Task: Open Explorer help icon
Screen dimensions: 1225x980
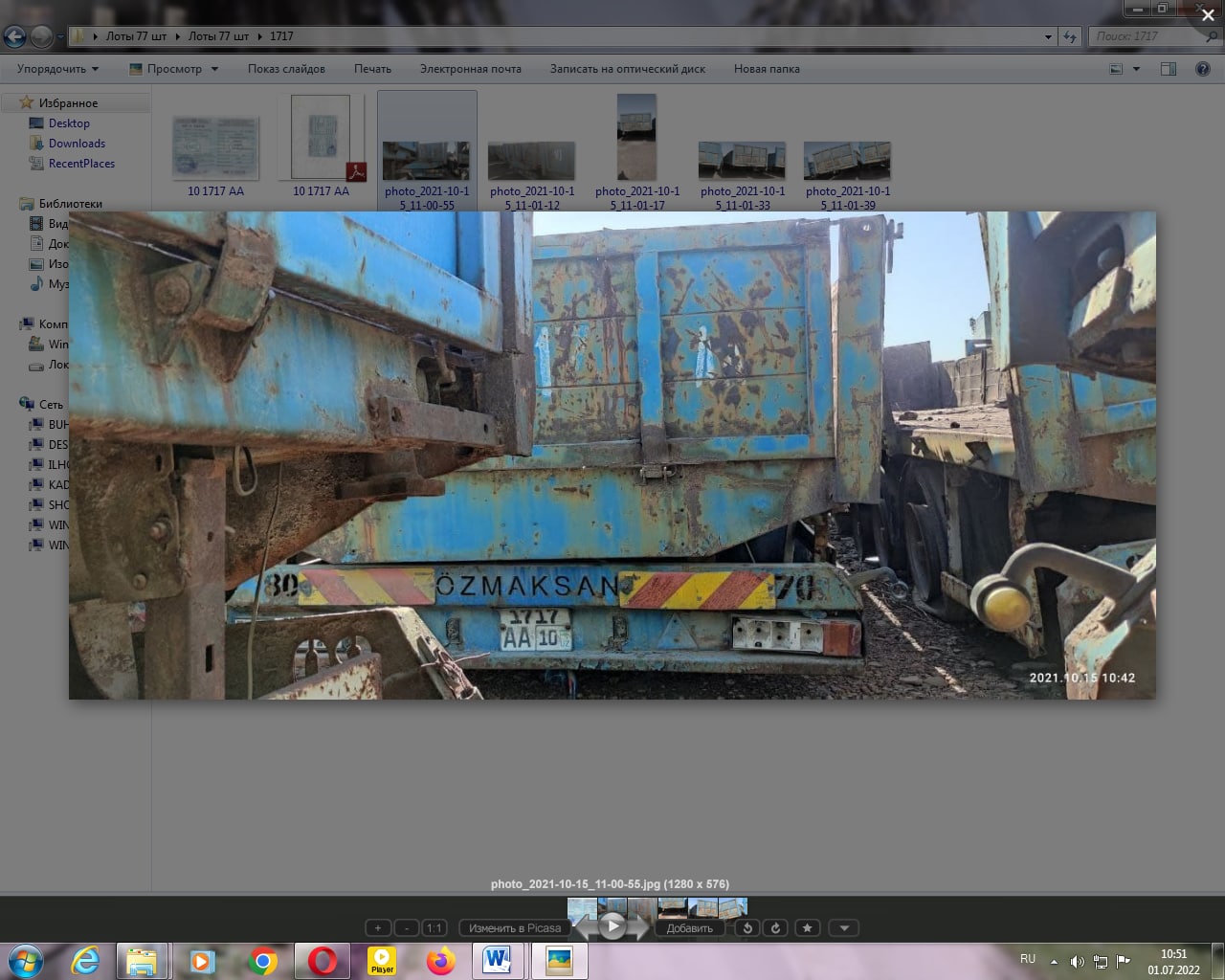Action: click(1202, 69)
